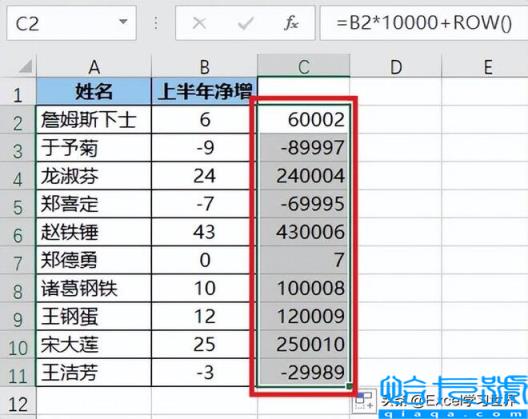
Task: Open the Name Box dropdown arrow
Action: point(123,22)
